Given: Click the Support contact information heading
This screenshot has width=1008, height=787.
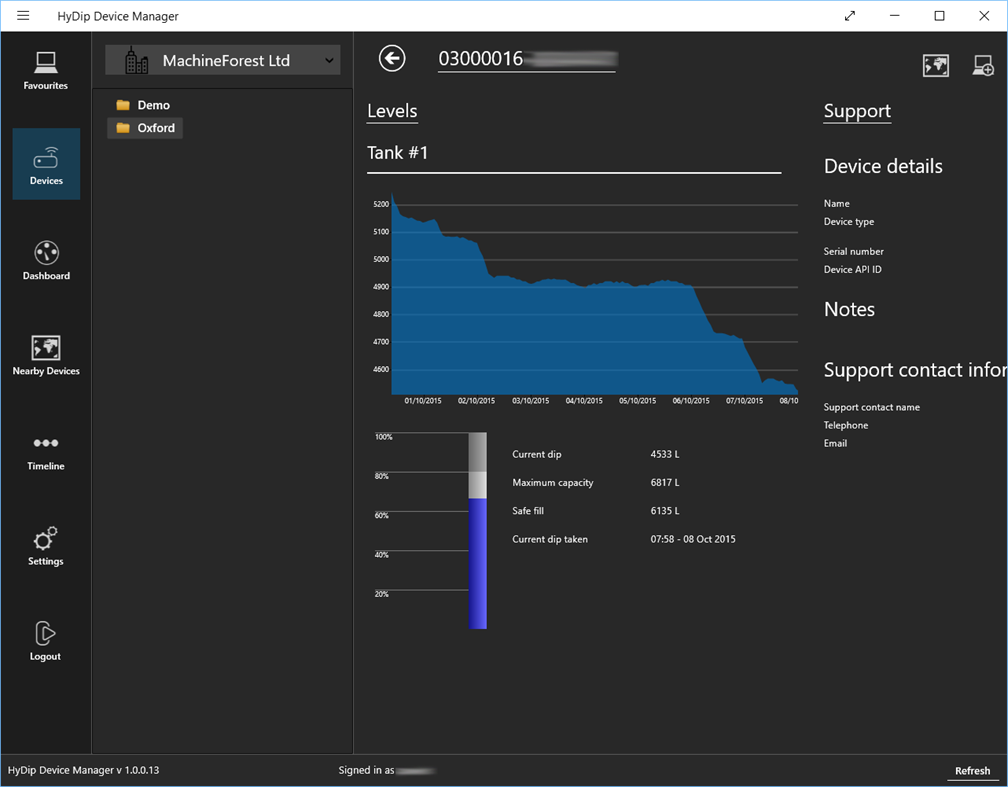Looking at the screenshot, I should point(915,370).
